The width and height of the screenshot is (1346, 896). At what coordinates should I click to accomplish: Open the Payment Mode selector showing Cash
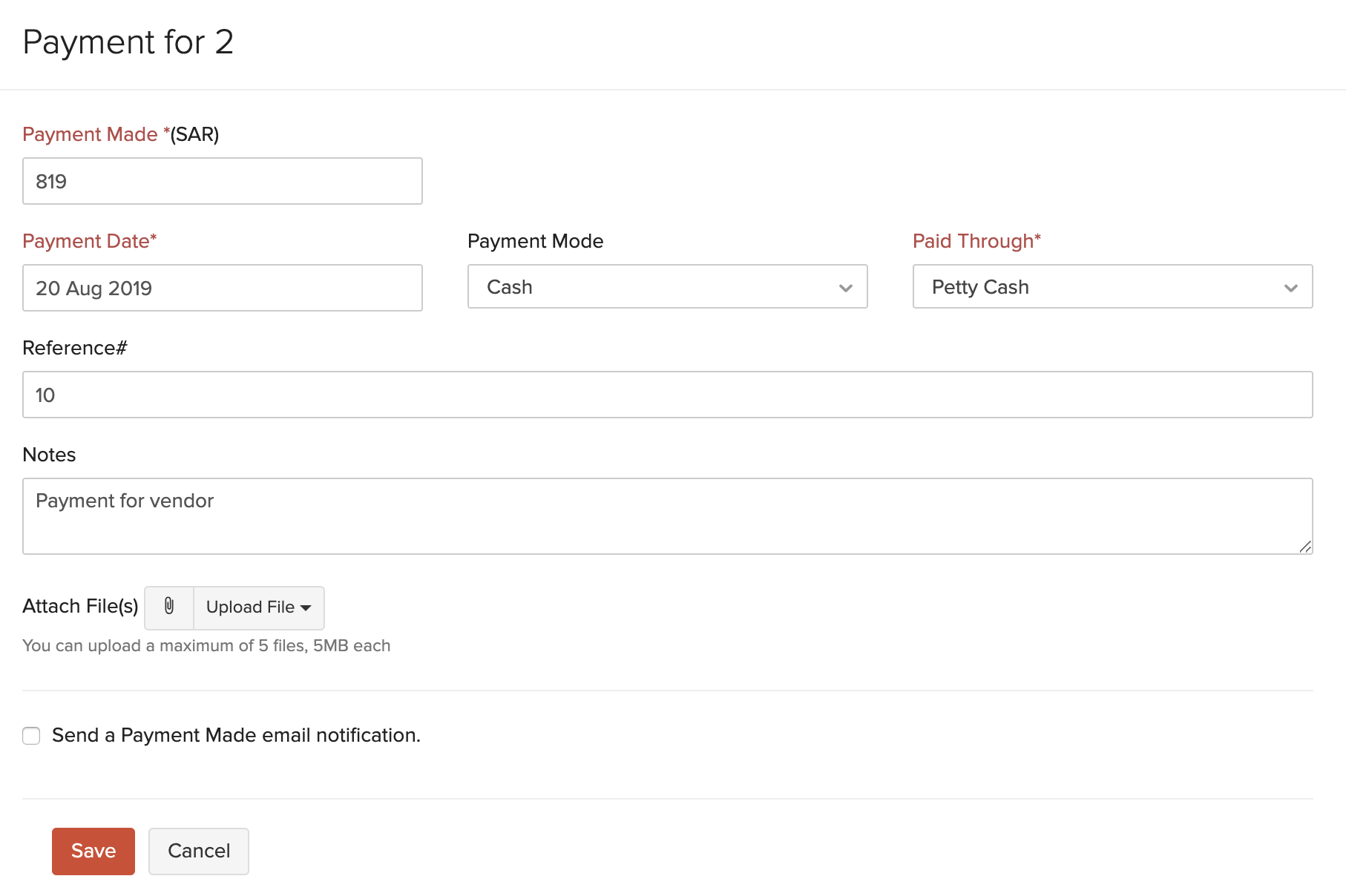(x=666, y=287)
